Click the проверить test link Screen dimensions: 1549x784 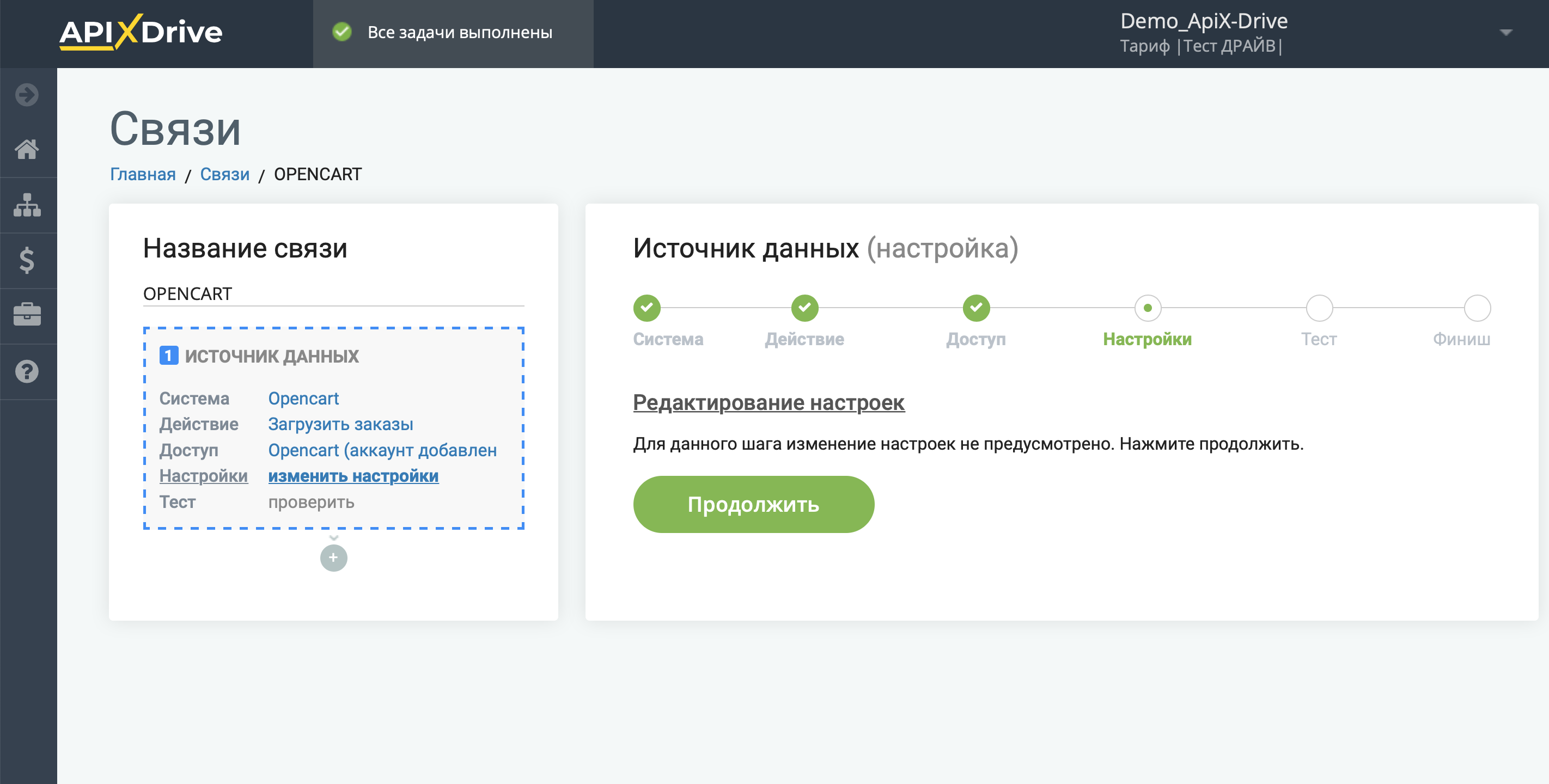(x=311, y=502)
